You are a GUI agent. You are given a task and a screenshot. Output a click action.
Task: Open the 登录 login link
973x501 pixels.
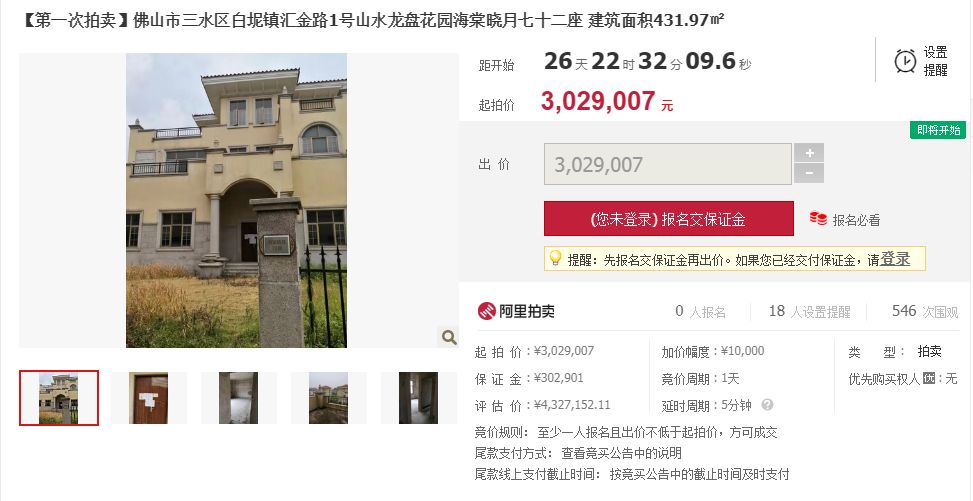click(895, 259)
